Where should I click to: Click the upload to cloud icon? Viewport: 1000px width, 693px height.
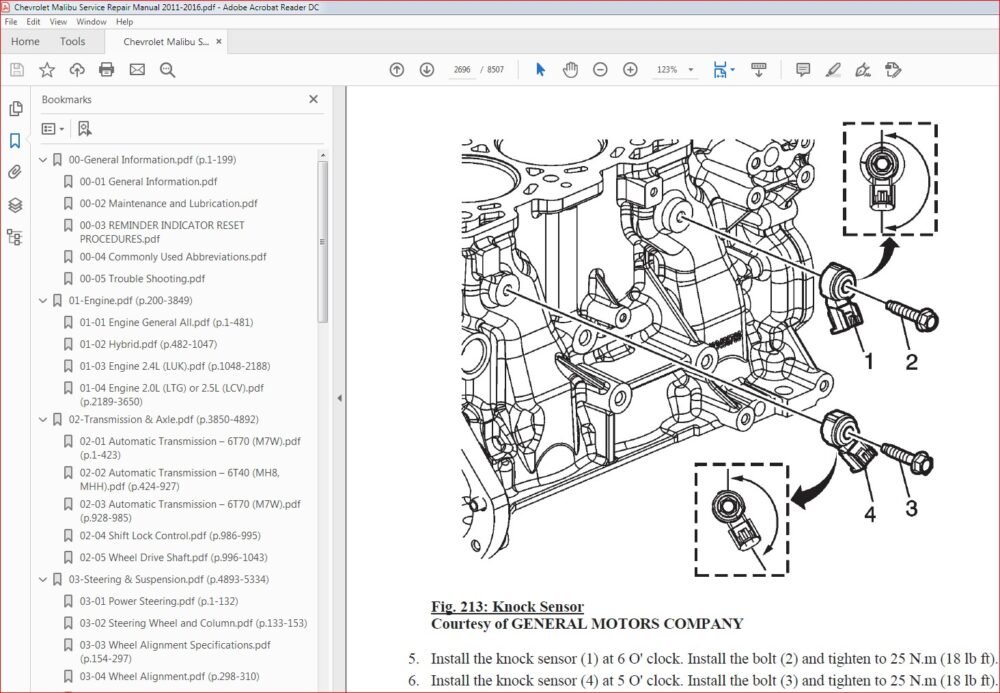coord(77,69)
